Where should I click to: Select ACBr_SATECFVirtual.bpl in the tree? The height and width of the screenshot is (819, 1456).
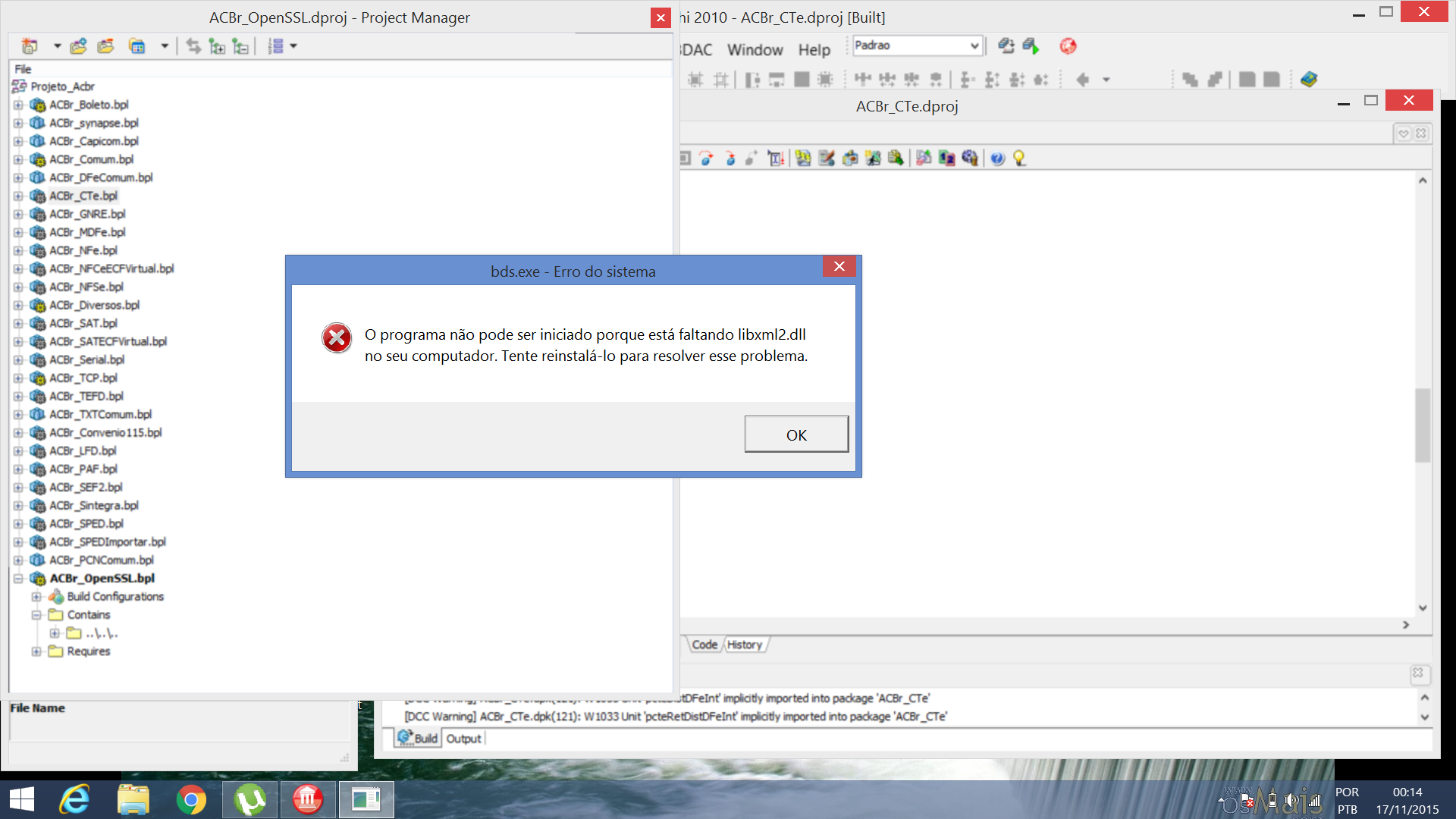(x=108, y=341)
